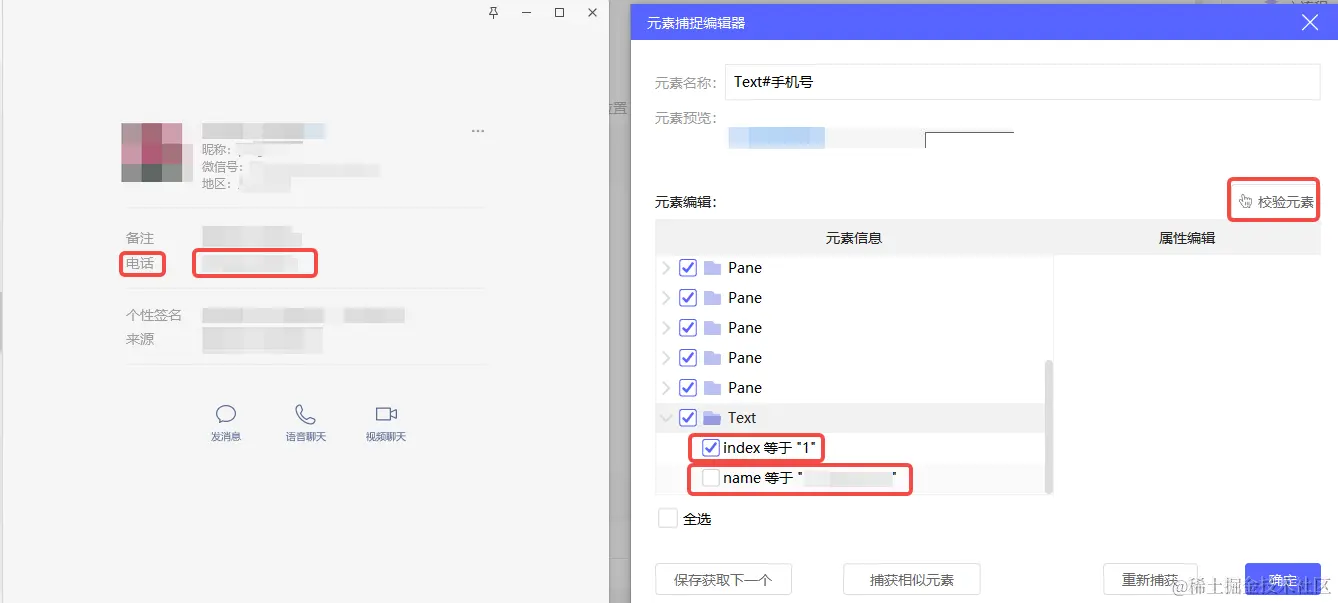The height and width of the screenshot is (603, 1338).
Task: Minimize the WeChat profile card window
Action: 526,13
